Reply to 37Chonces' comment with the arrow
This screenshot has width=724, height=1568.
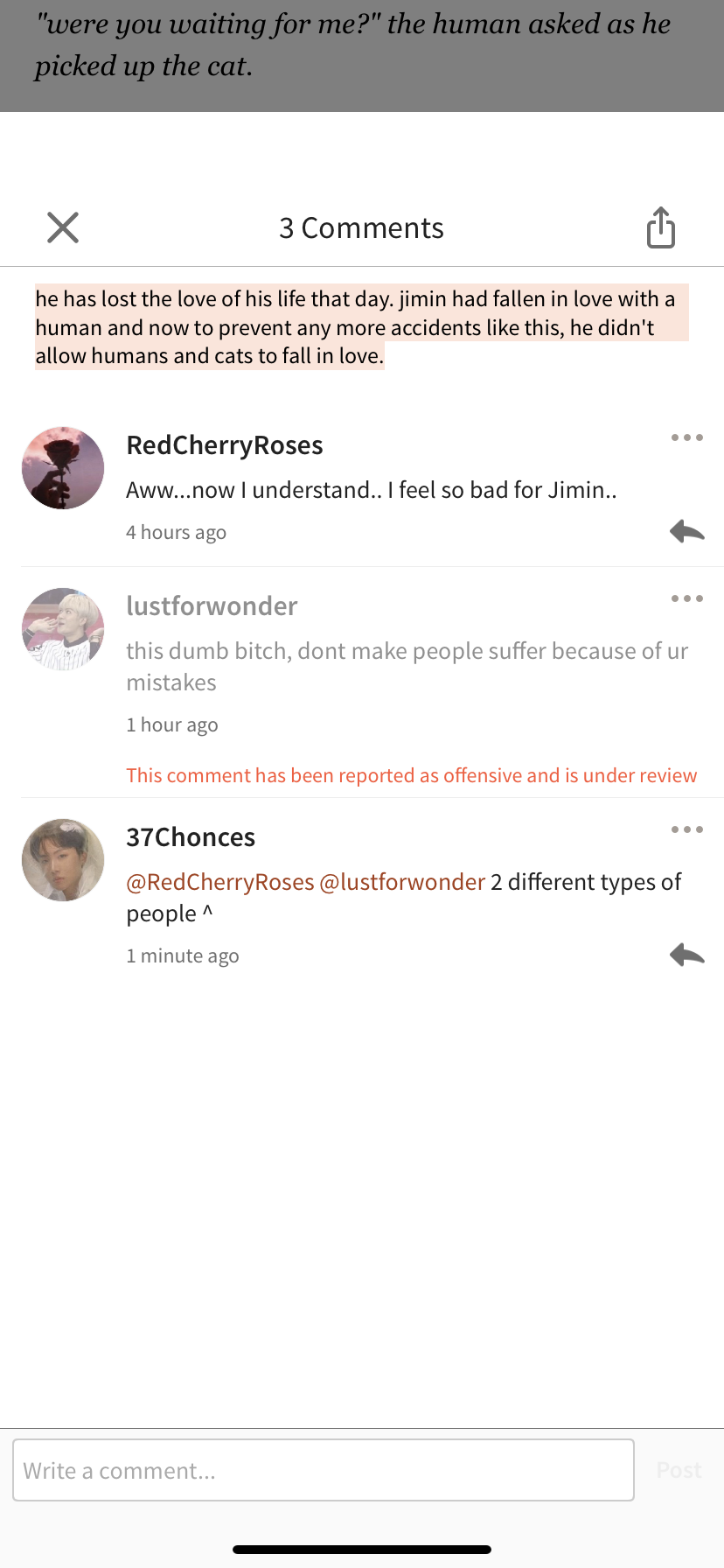click(687, 955)
